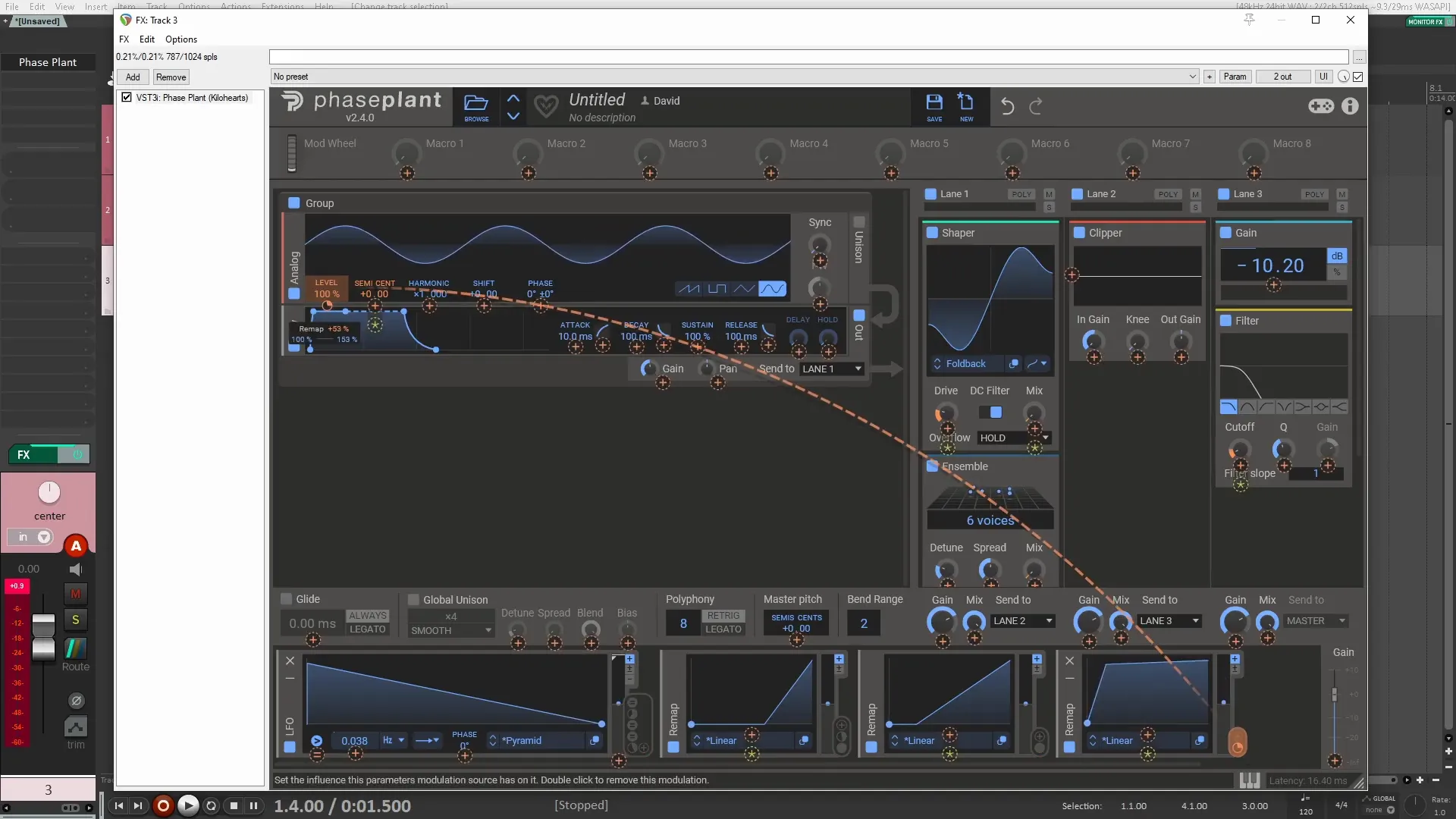Click REAPER play button in transport
The image size is (1456, 819).
(x=188, y=805)
